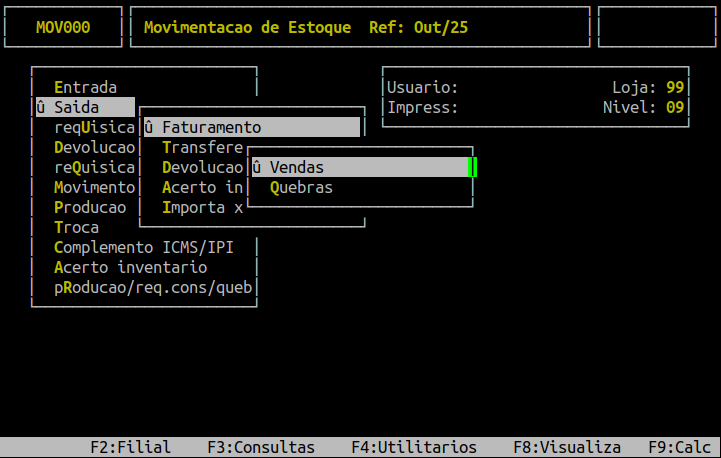
Task: Choose Acerto inventario menu item
Action: pyautogui.click(x=131, y=267)
